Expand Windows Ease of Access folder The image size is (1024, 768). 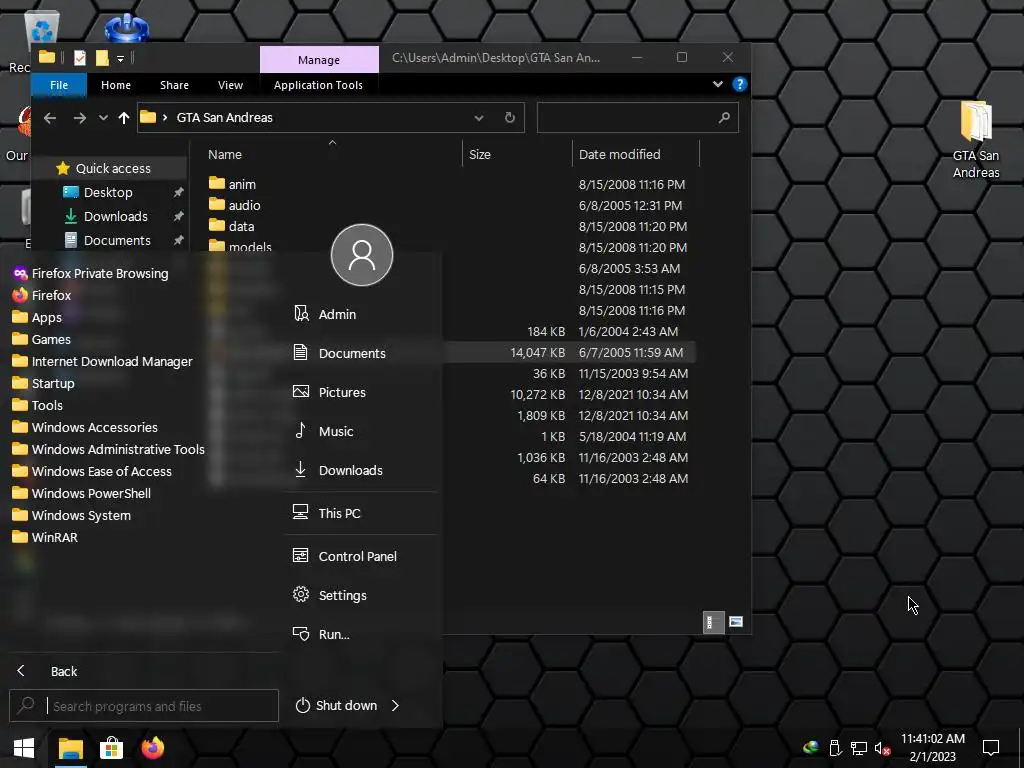(92, 472)
